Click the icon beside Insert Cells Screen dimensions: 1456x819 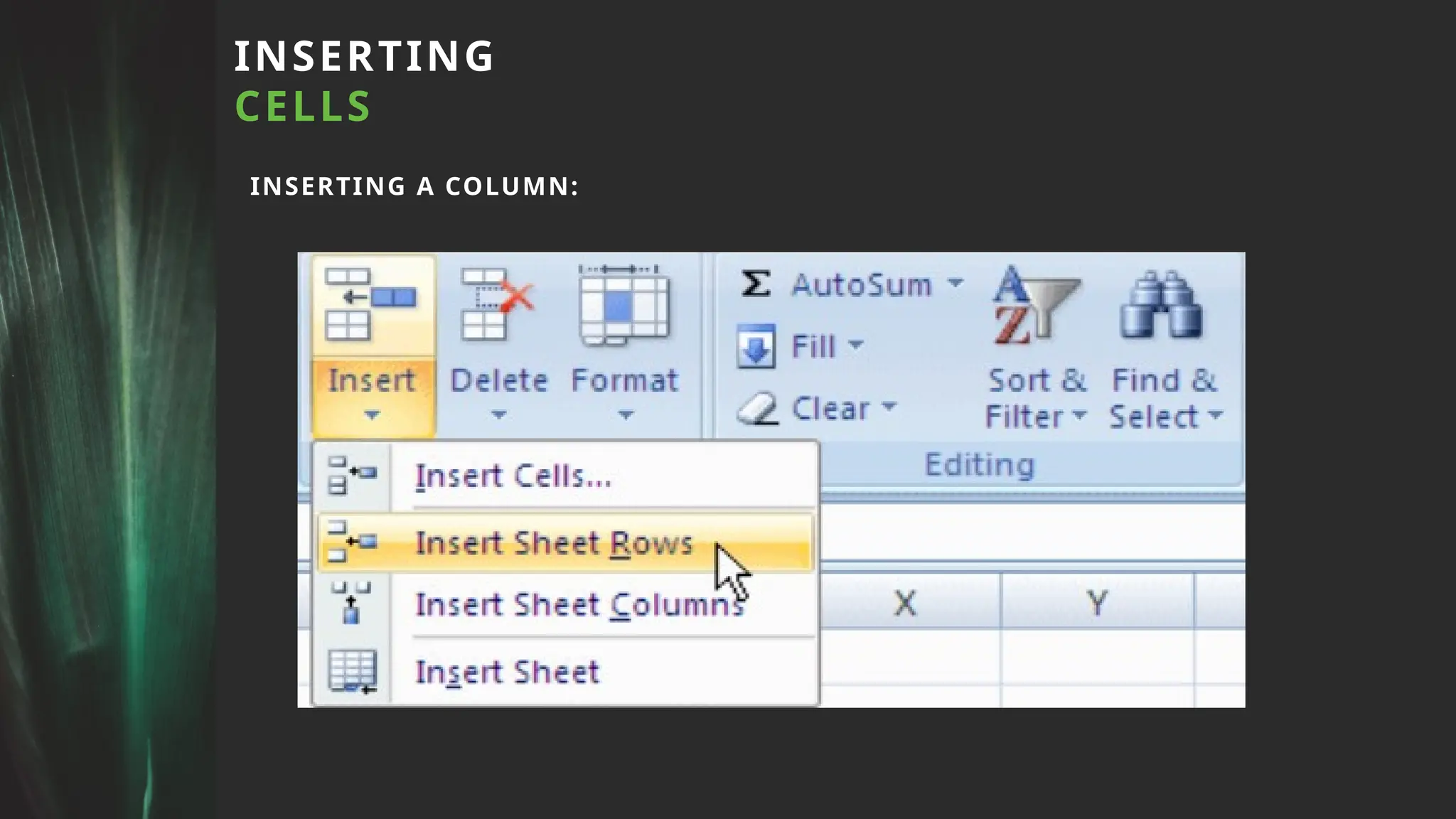click(x=353, y=475)
